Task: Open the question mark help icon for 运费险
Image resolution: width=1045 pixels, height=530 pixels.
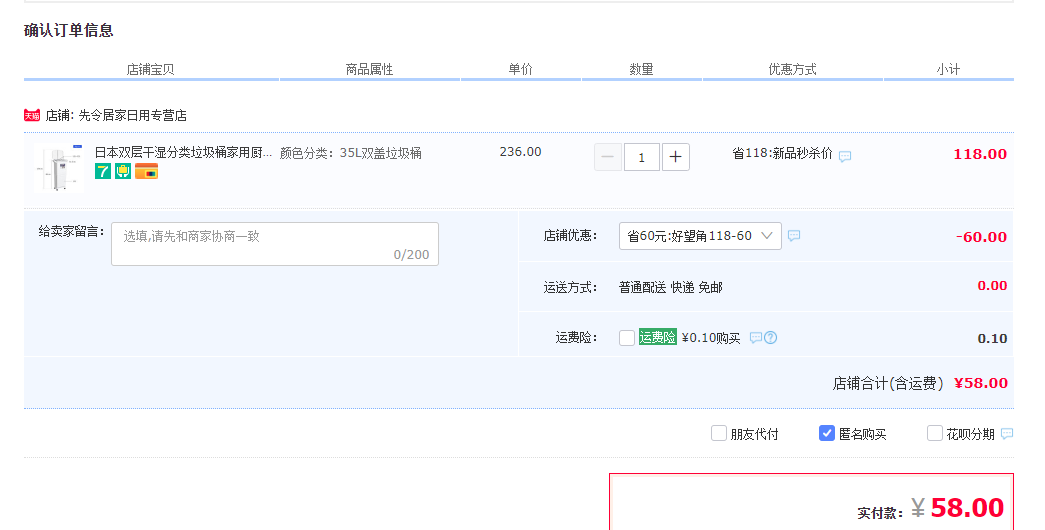Action: [x=770, y=338]
